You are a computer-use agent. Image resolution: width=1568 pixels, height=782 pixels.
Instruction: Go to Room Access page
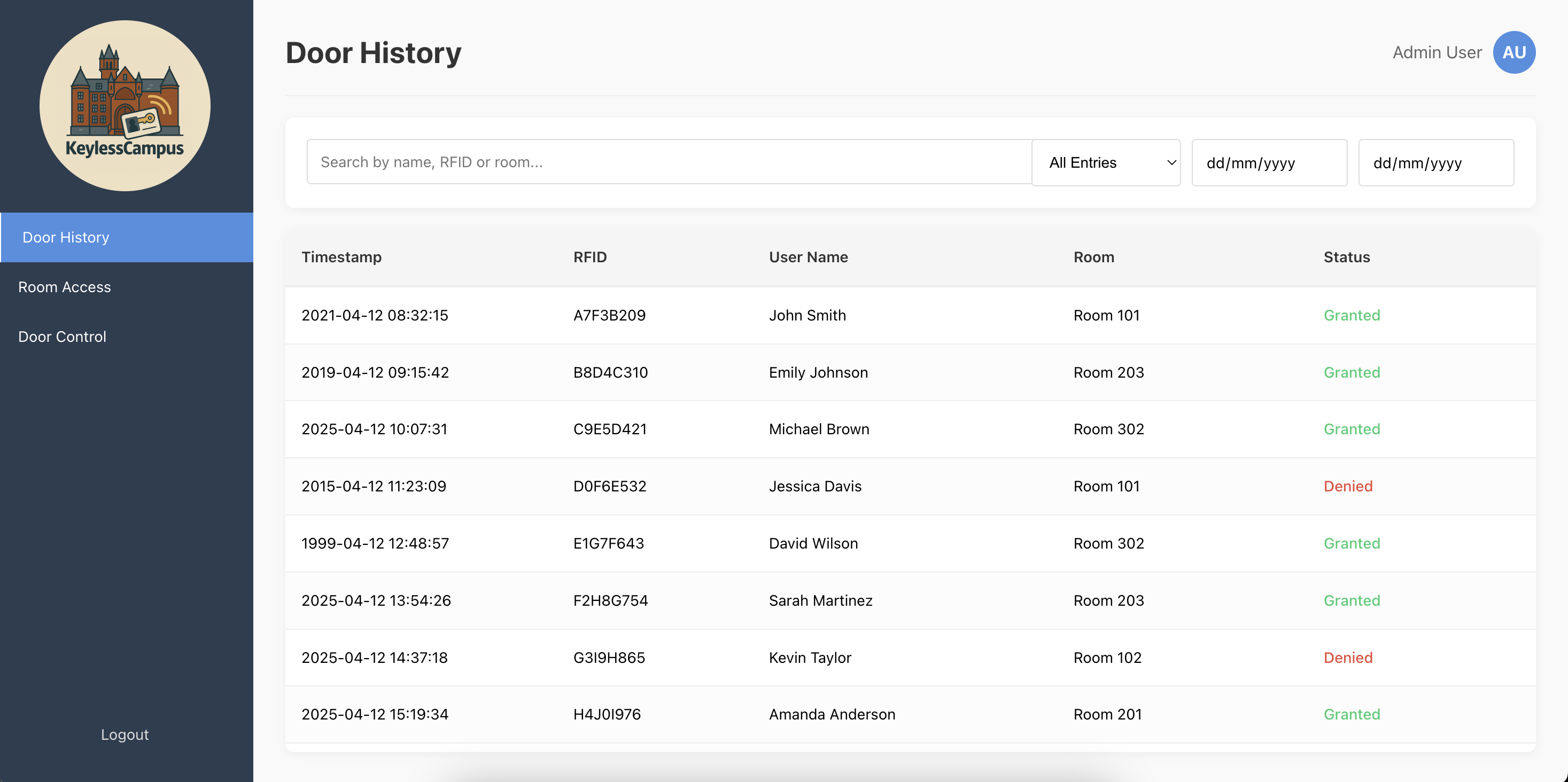coord(65,287)
